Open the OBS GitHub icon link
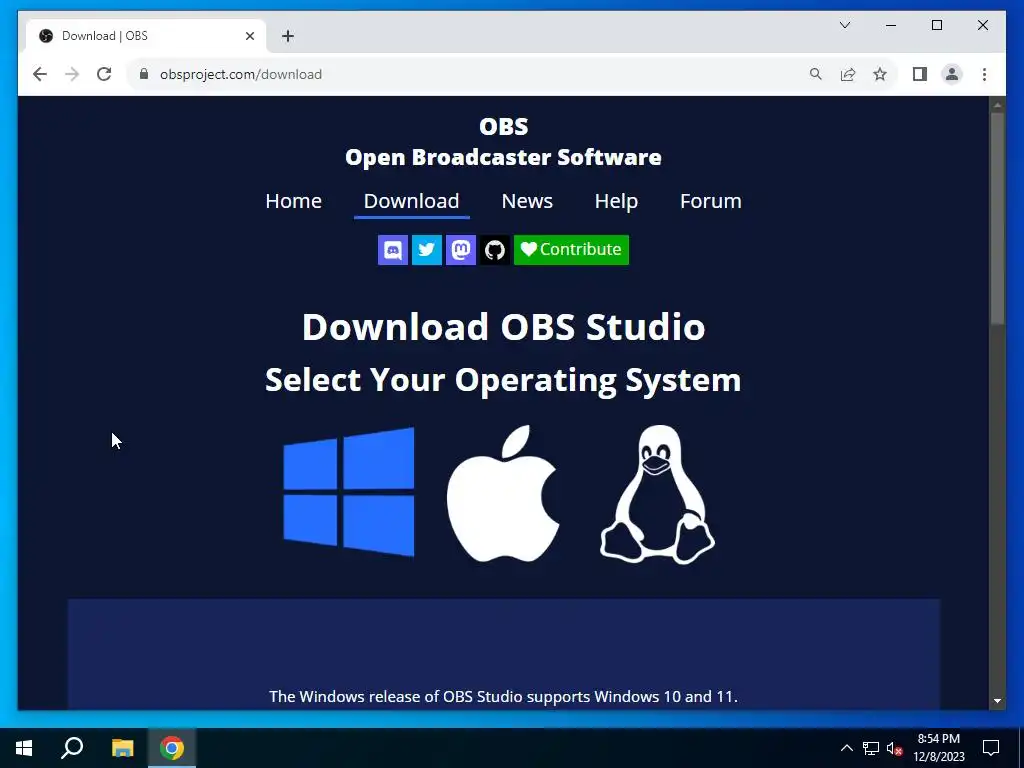This screenshot has height=768, width=1024. [495, 250]
